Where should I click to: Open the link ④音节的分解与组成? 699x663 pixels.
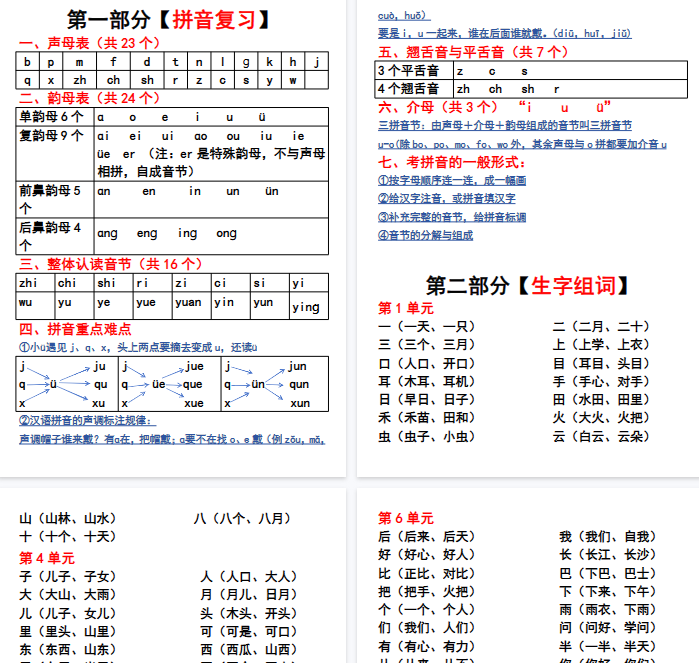coord(425,235)
